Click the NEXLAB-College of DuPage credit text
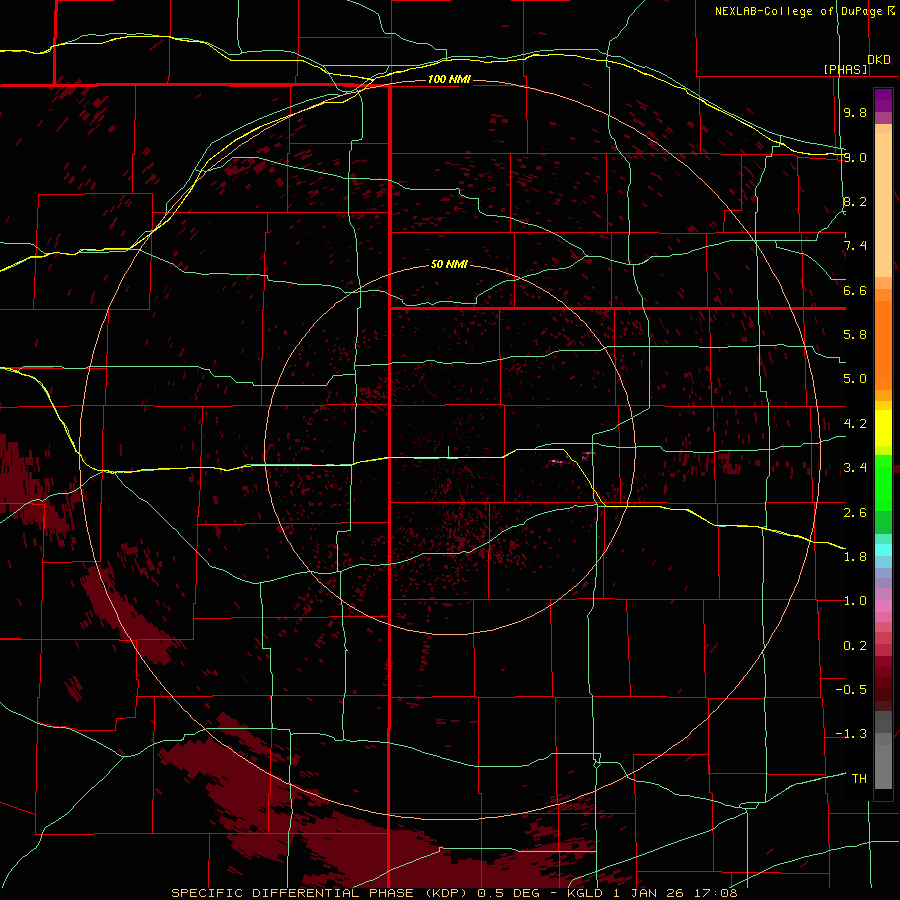Image resolution: width=900 pixels, height=900 pixels. pos(799,11)
